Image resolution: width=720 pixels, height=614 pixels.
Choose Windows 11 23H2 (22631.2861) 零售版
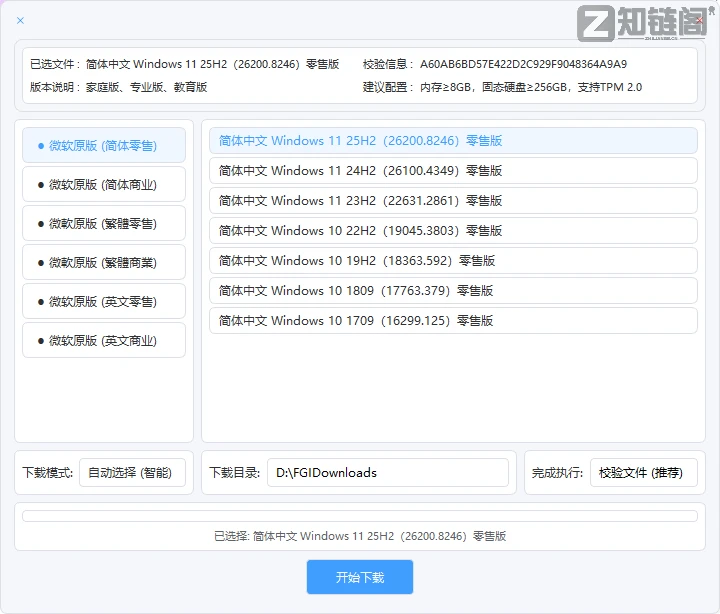pos(453,201)
